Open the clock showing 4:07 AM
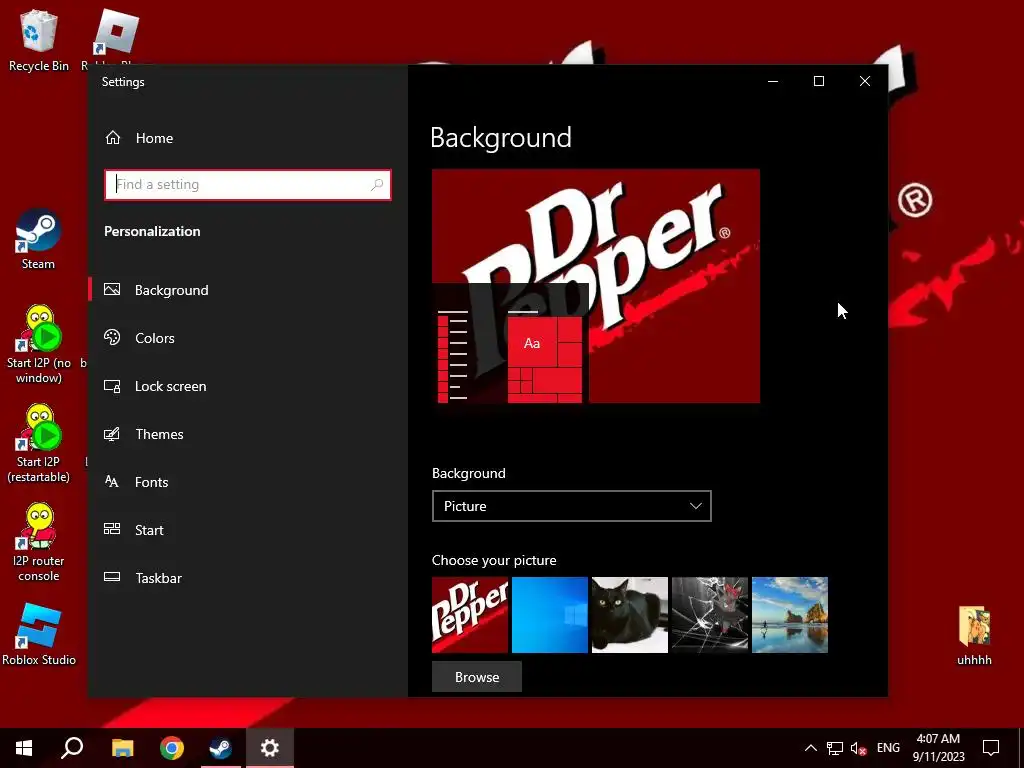This screenshot has width=1024, height=768. (938, 748)
